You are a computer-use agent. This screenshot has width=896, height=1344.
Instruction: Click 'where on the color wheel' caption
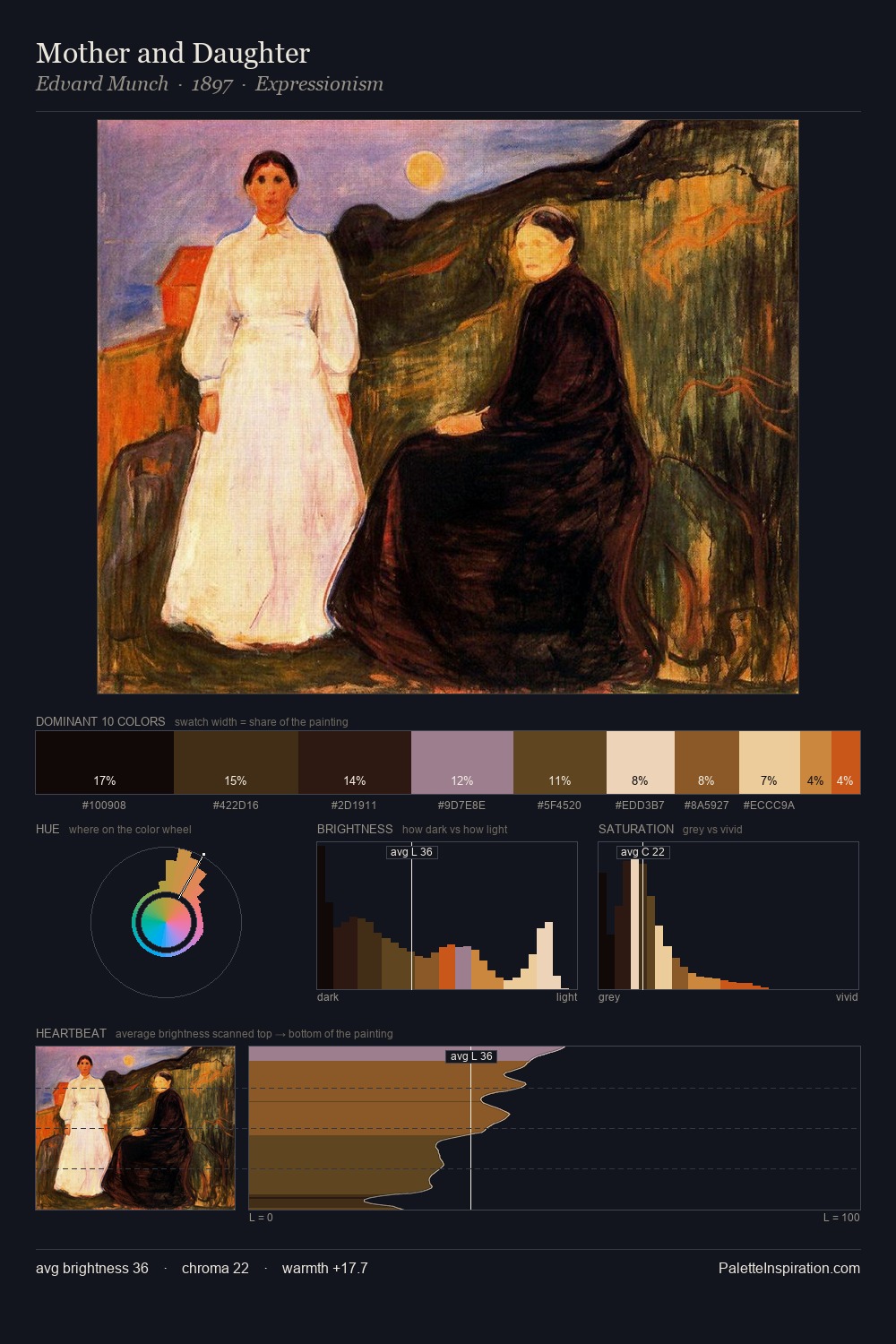[x=130, y=830]
